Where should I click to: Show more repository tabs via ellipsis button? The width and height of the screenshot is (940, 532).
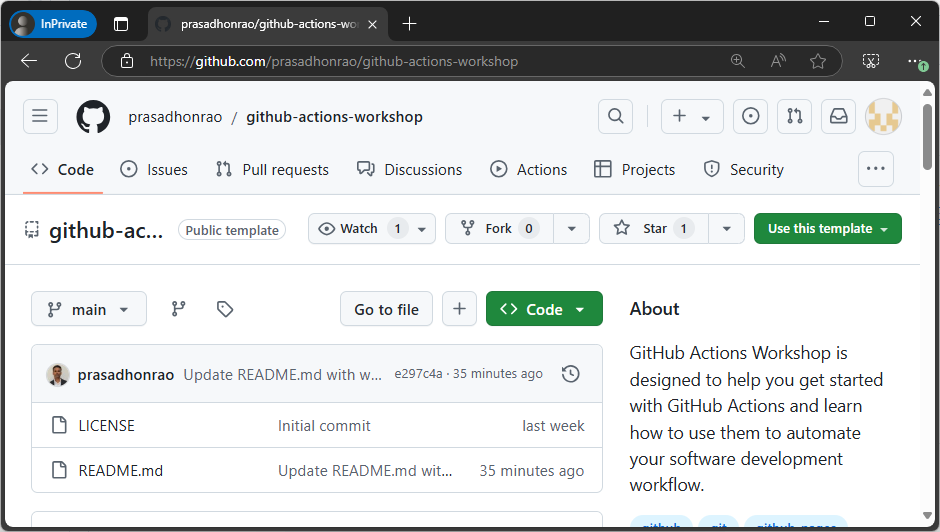point(875,169)
